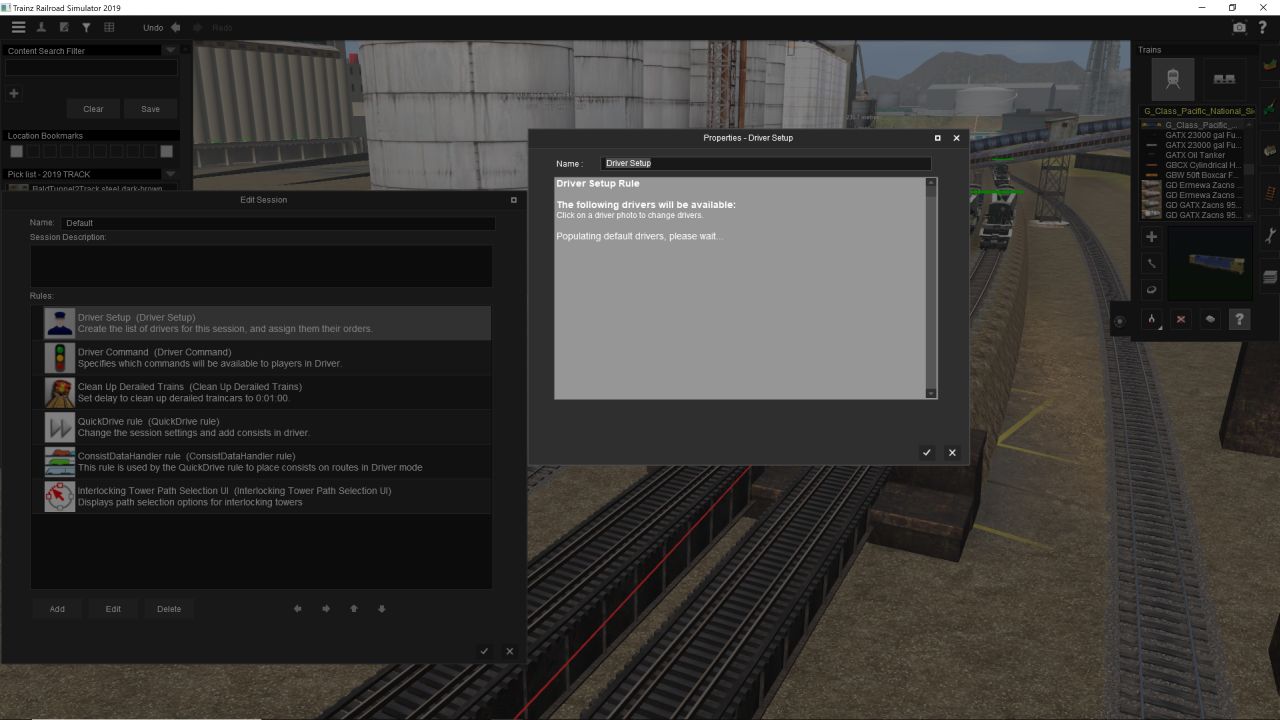Select the QuickDrive rule row
The height and width of the screenshot is (720, 1280).
pyautogui.click(x=261, y=427)
